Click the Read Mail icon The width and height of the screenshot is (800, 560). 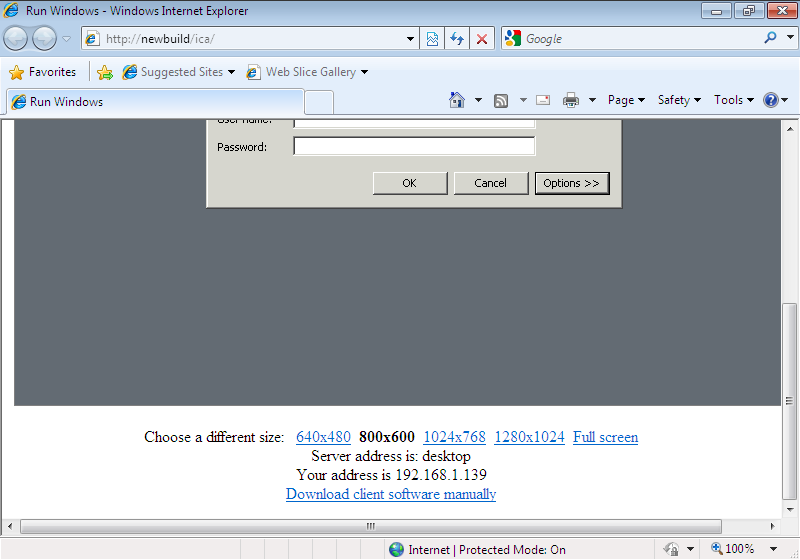click(543, 100)
